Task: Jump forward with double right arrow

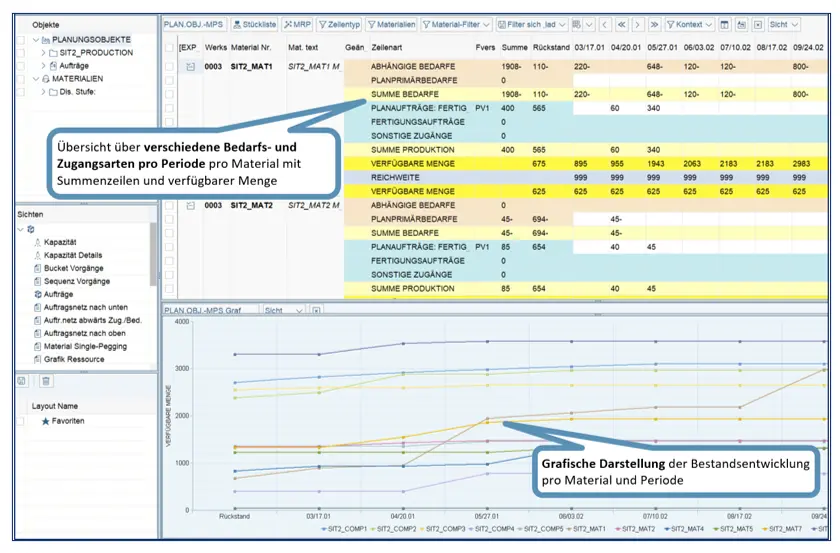Action: pos(654,25)
